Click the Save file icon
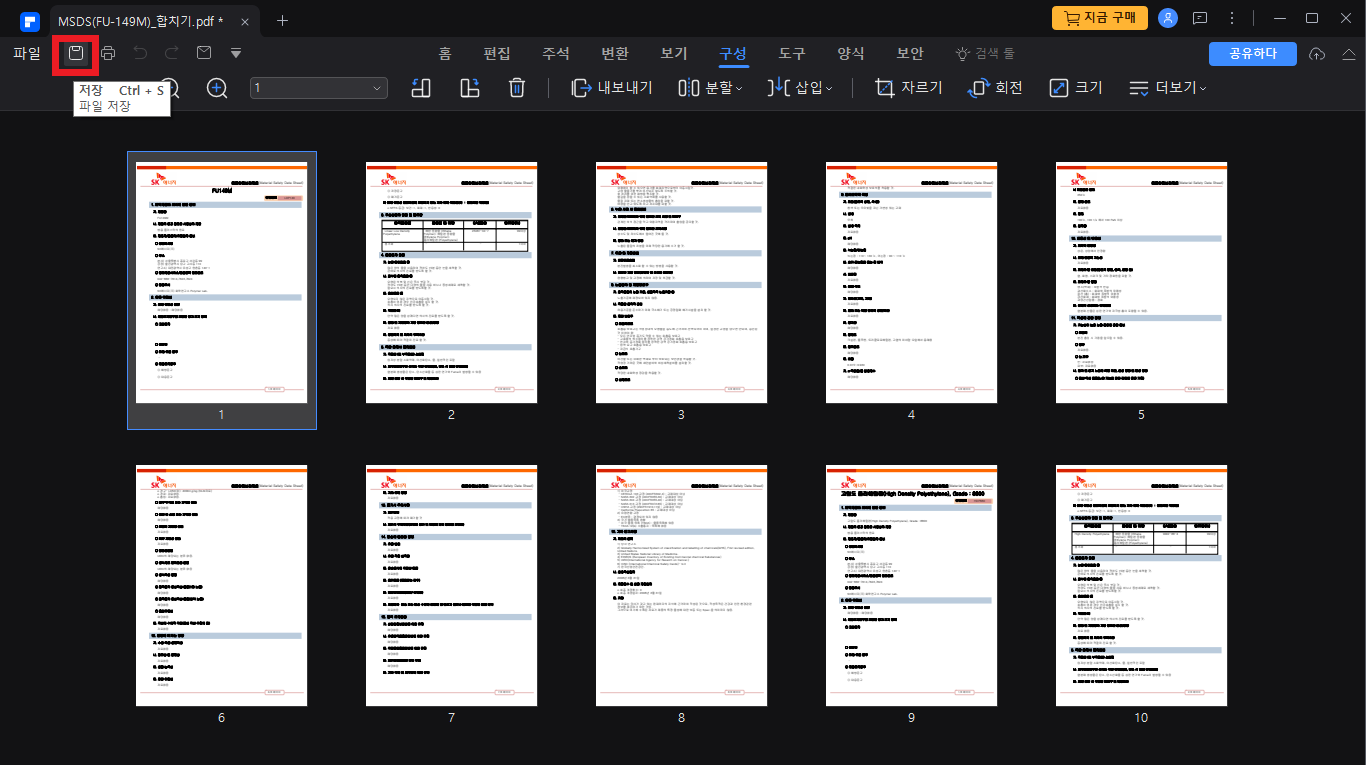1366x765 pixels. tap(76, 53)
